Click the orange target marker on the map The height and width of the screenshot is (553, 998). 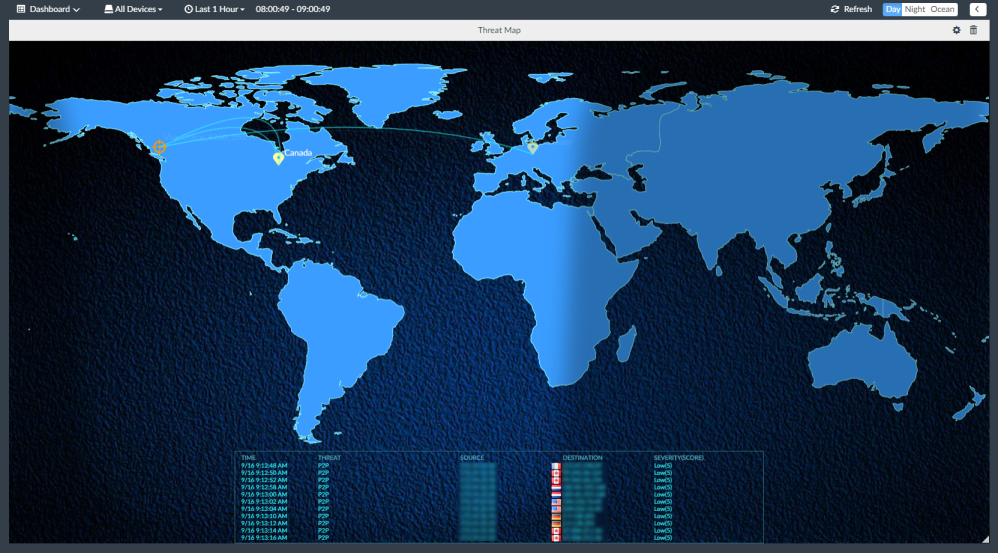(x=158, y=147)
